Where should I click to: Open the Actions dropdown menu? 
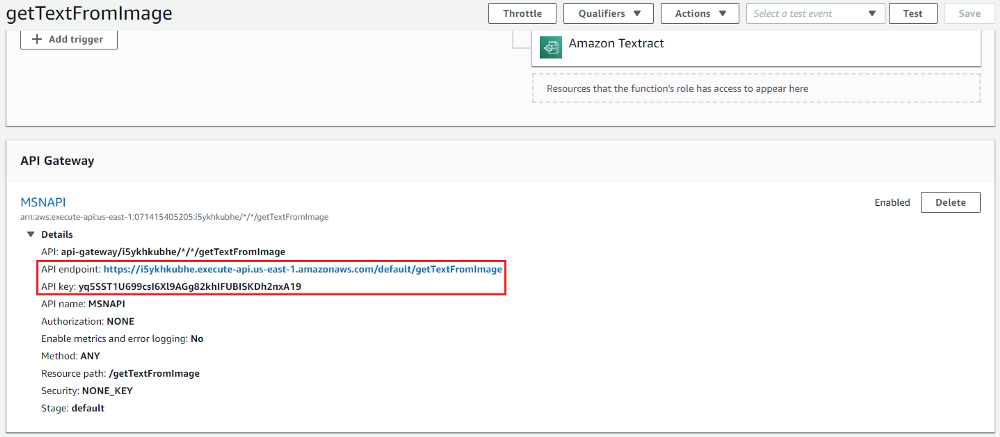700,14
